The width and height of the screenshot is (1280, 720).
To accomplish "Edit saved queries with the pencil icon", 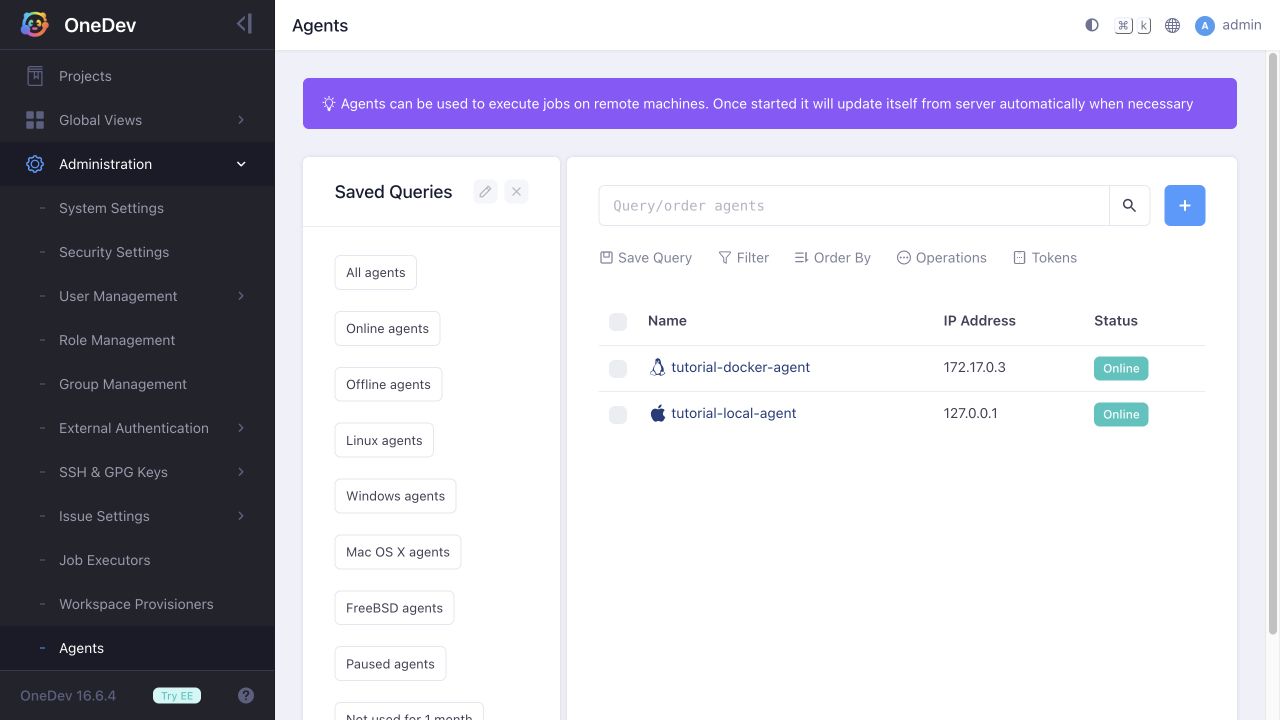I will 485,191.
